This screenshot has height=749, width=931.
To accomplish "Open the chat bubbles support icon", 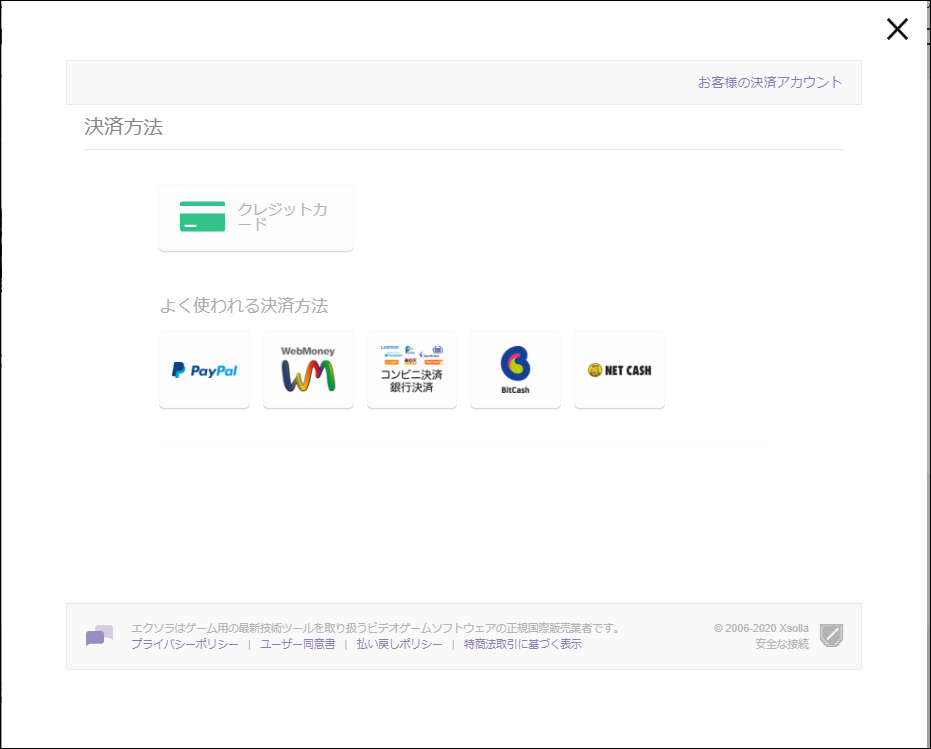I will click(99, 636).
